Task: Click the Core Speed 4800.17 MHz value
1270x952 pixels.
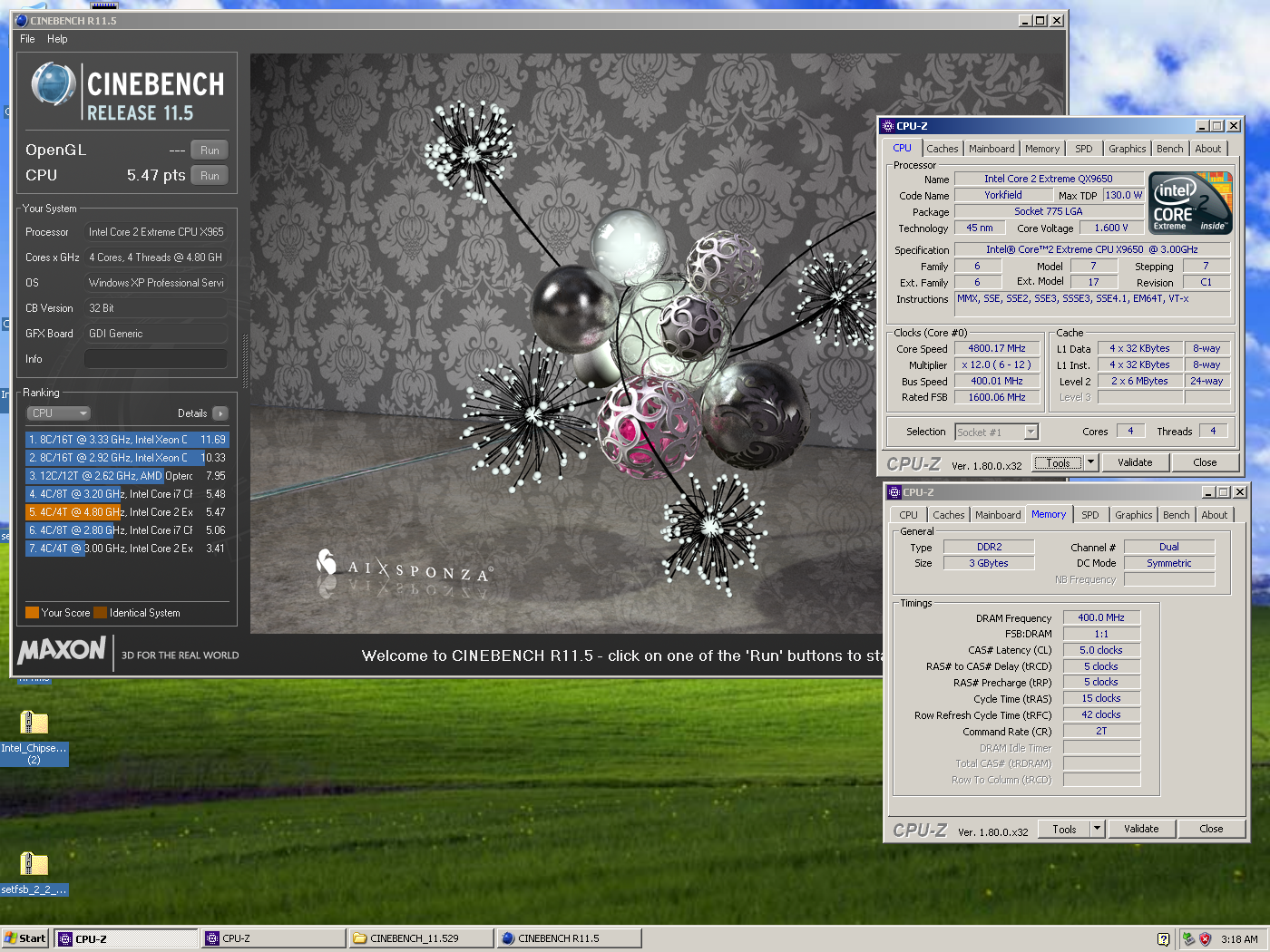Action: (x=997, y=348)
